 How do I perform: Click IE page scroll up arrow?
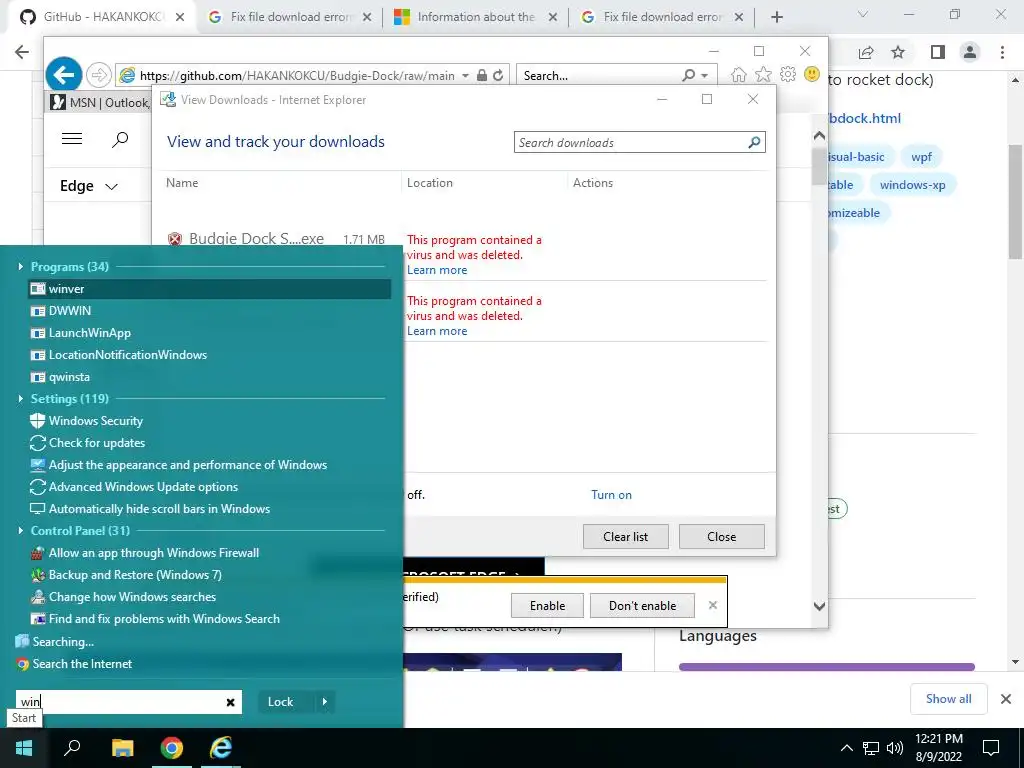pyautogui.click(x=819, y=136)
